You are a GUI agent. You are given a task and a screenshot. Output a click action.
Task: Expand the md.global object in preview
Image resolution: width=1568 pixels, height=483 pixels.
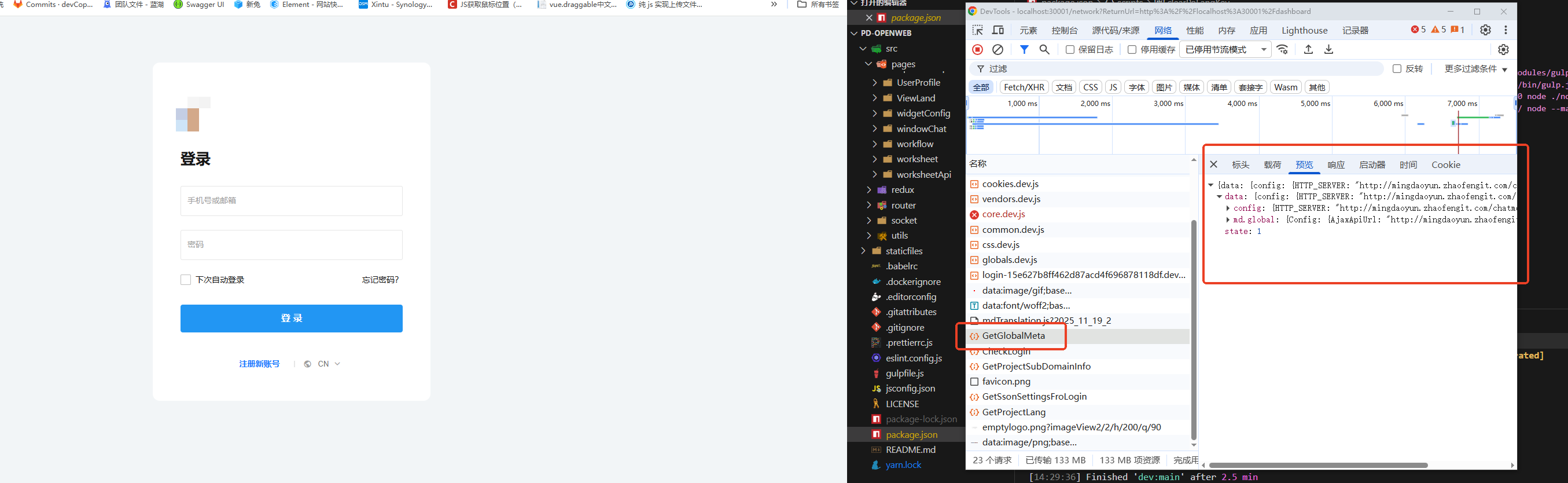click(x=1228, y=220)
